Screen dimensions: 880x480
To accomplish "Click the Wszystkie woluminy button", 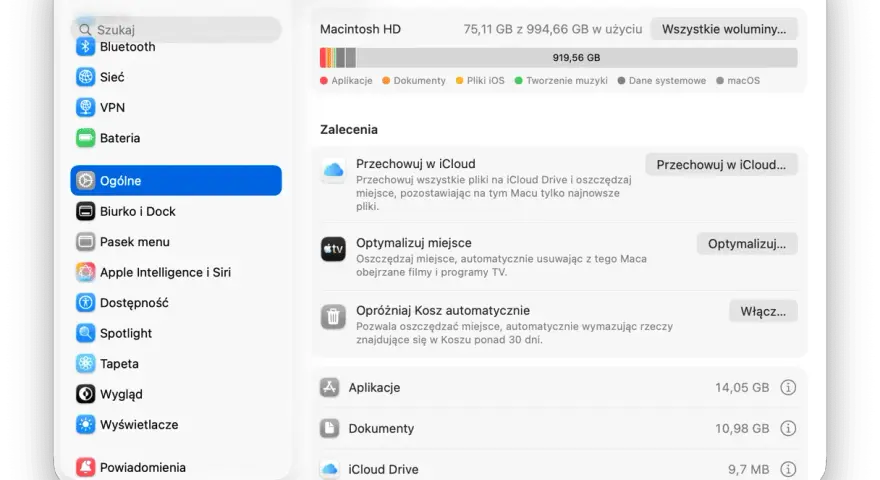I will pos(724,29).
